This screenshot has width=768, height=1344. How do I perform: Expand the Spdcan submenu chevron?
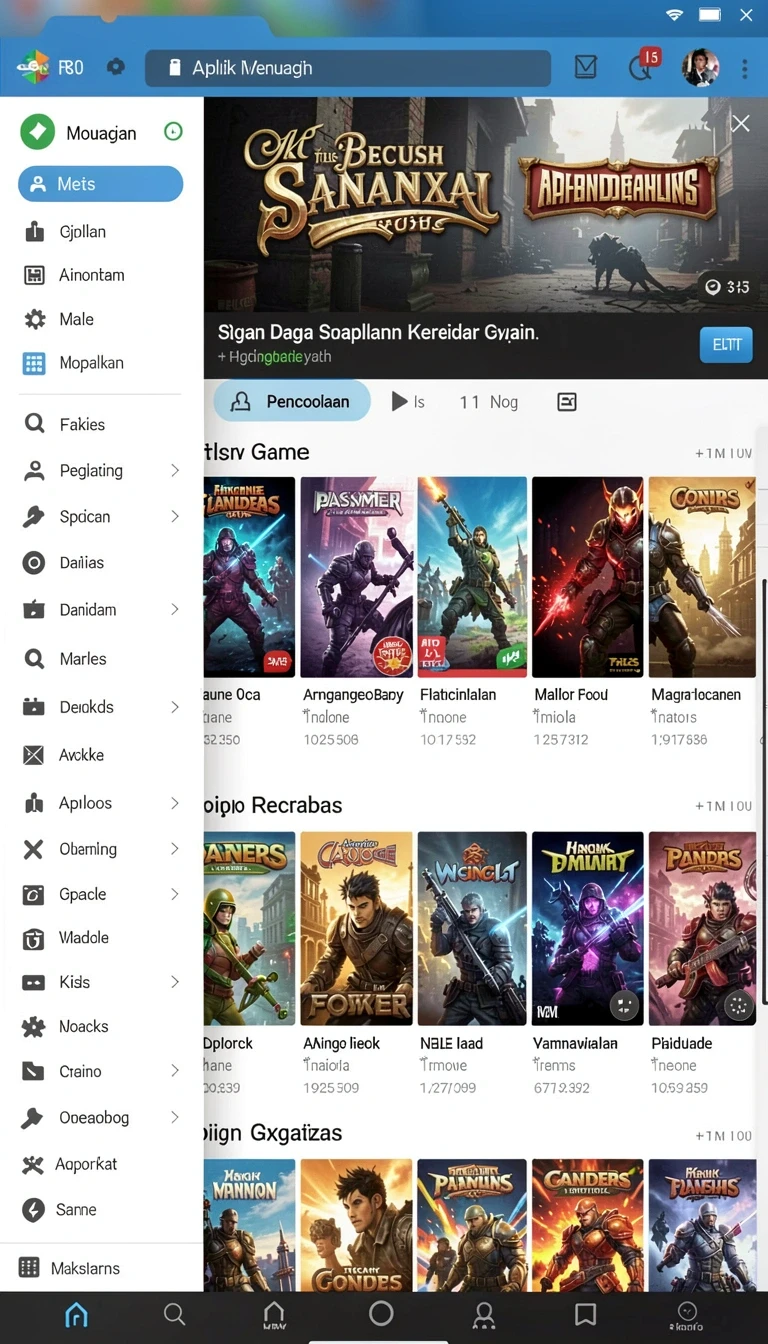point(175,516)
